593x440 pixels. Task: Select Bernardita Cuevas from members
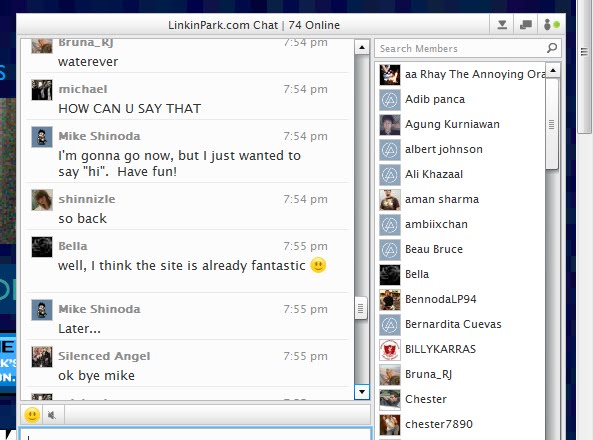tap(462, 324)
